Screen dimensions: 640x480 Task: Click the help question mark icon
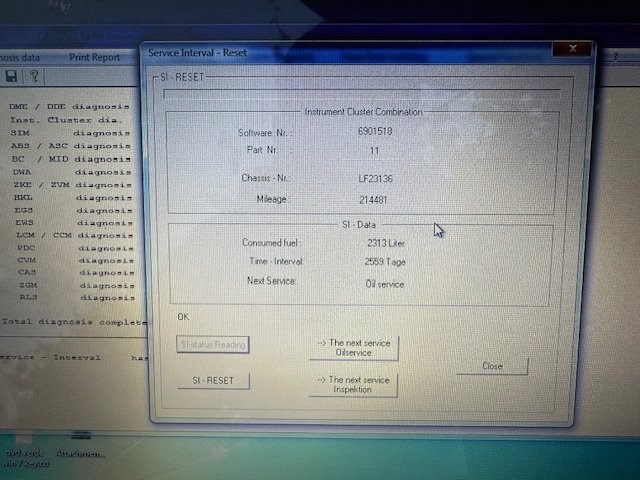tap(33, 76)
